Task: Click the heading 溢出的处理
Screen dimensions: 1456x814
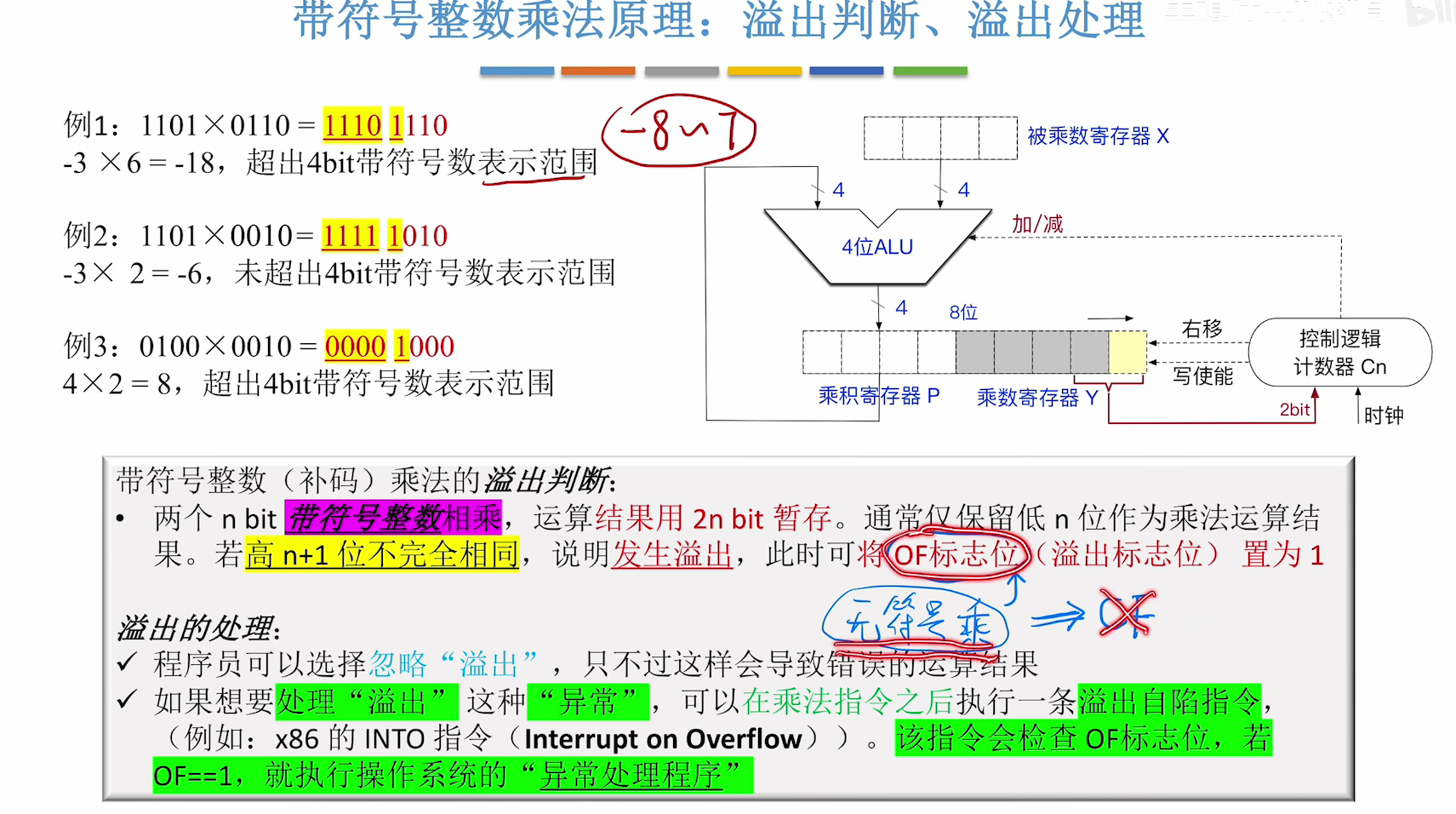Action: click(197, 628)
